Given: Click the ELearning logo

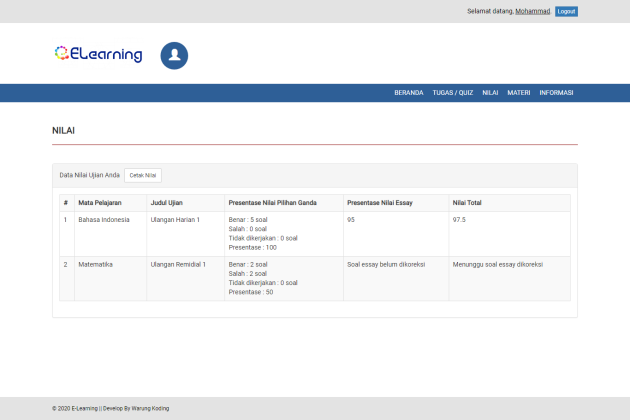Looking at the screenshot, I should [x=98, y=55].
